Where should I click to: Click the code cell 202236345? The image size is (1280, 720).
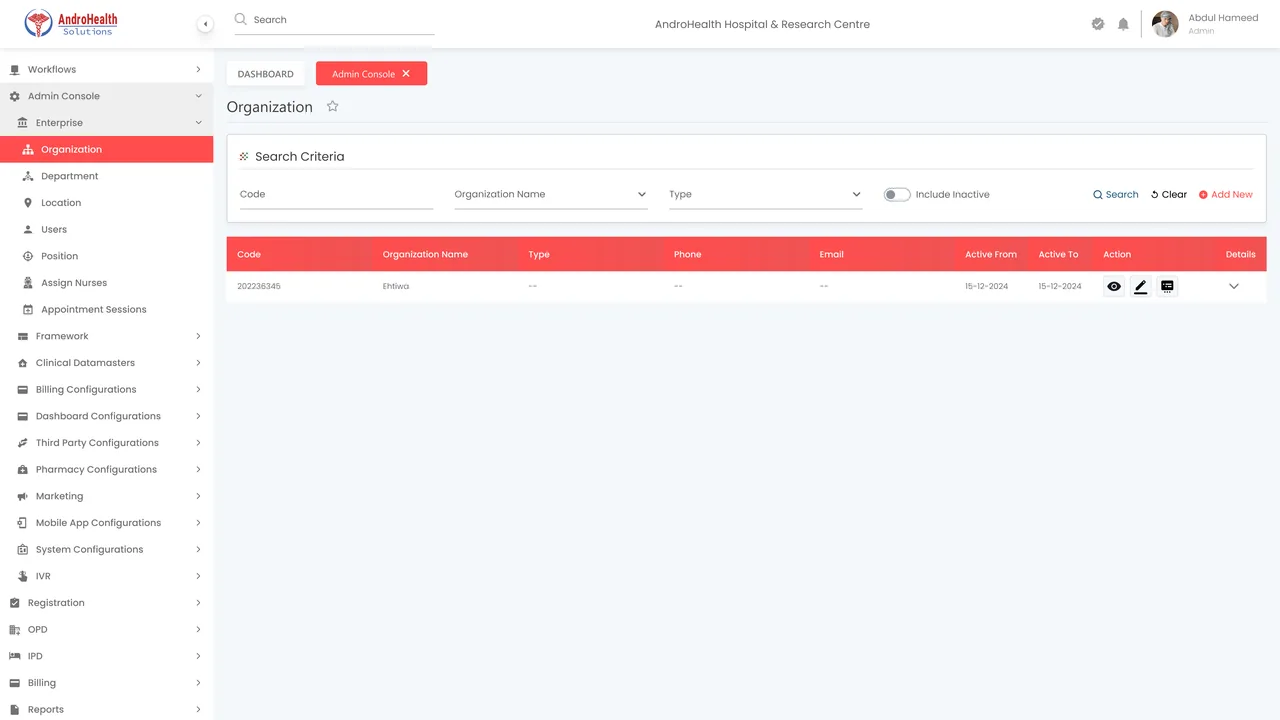point(259,287)
